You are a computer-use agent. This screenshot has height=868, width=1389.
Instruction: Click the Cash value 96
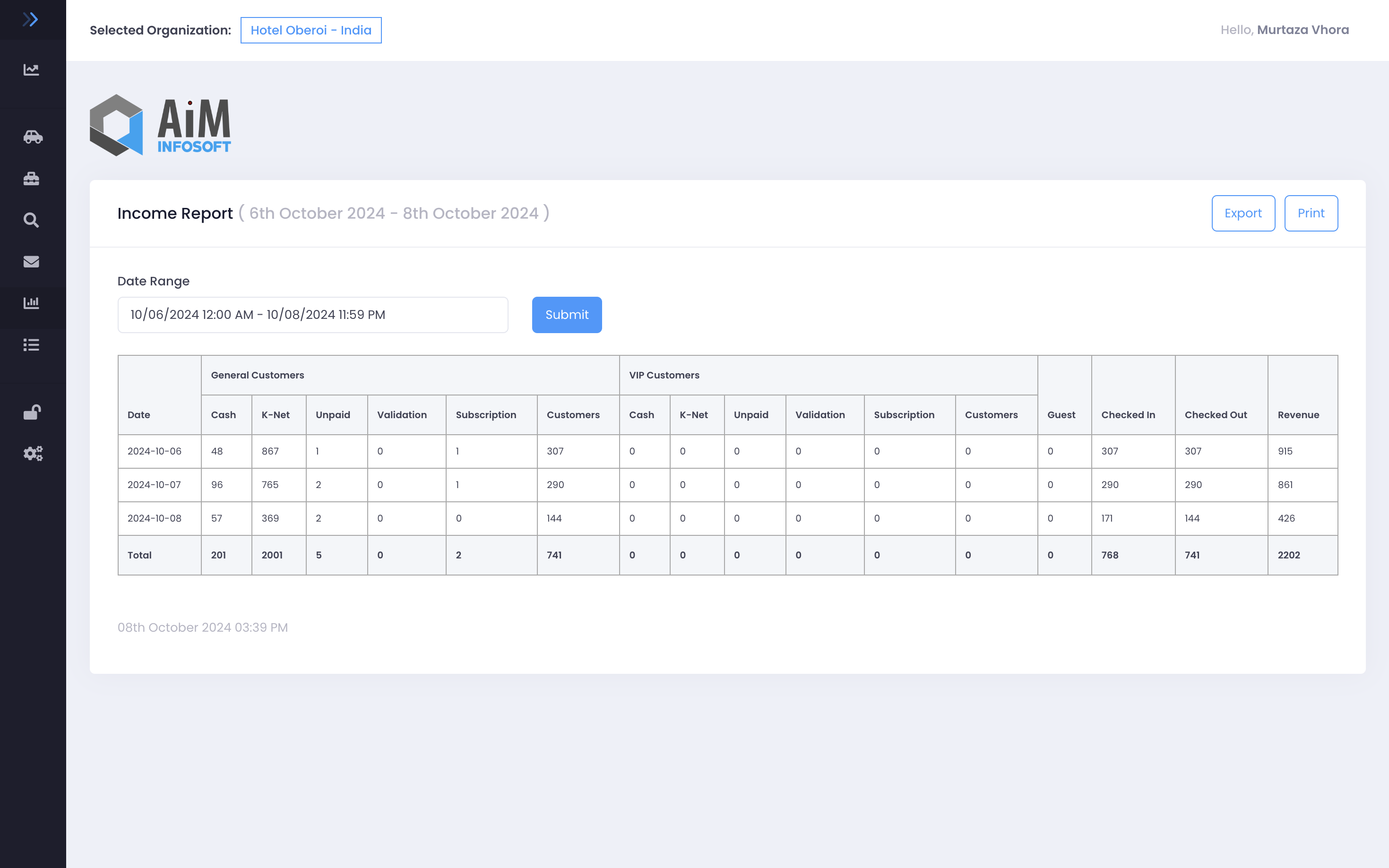(216, 484)
